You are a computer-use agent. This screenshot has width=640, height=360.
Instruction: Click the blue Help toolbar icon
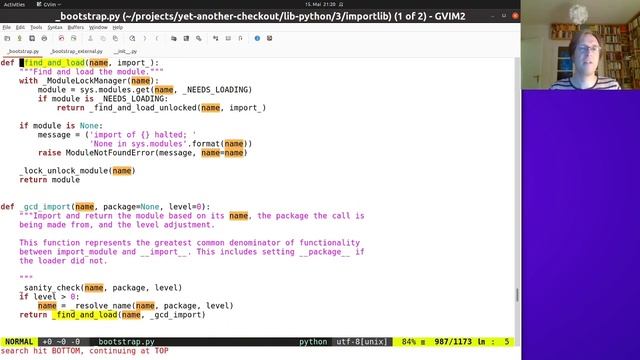(x=257, y=38)
